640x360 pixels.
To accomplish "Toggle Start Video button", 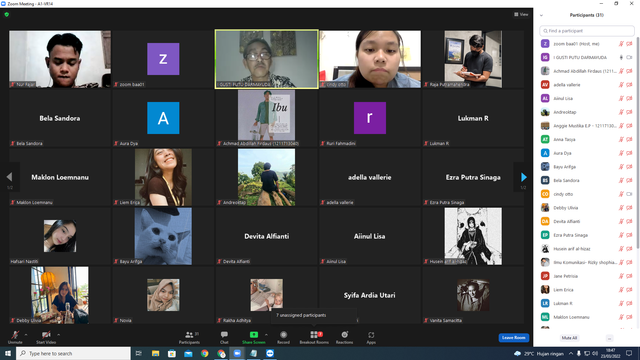I will point(46,337).
